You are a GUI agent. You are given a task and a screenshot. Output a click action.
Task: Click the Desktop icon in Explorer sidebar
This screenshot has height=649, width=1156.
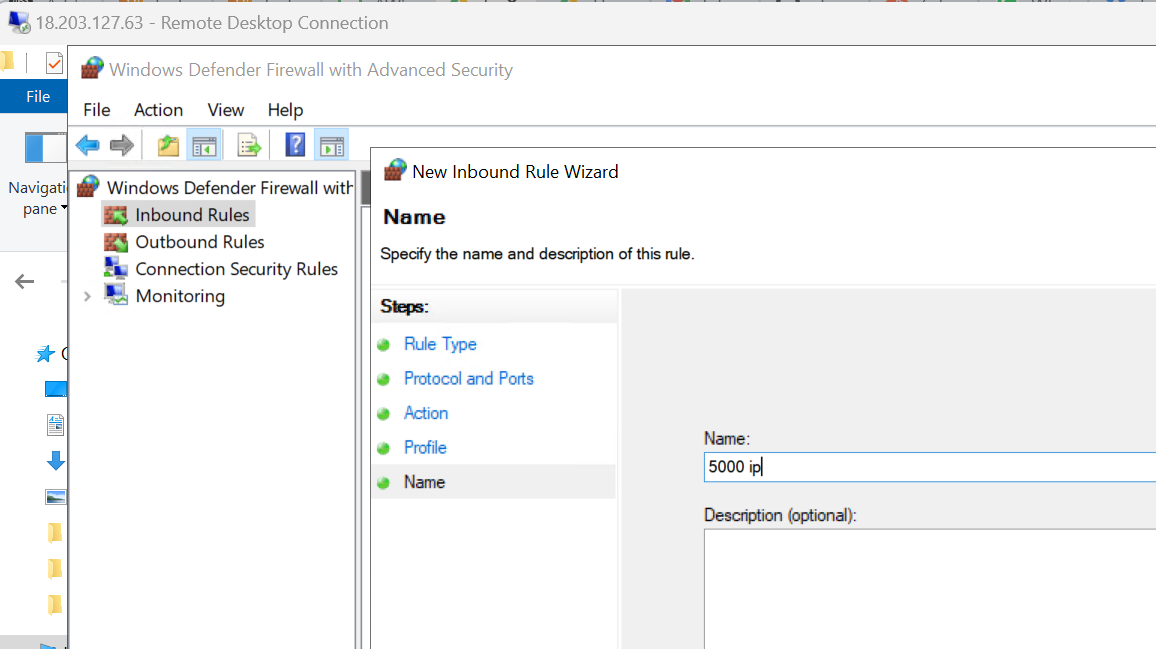[x=55, y=389]
